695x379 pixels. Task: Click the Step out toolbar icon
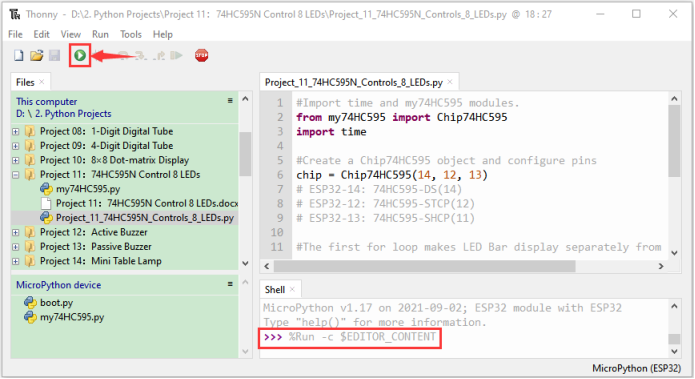coord(160,55)
